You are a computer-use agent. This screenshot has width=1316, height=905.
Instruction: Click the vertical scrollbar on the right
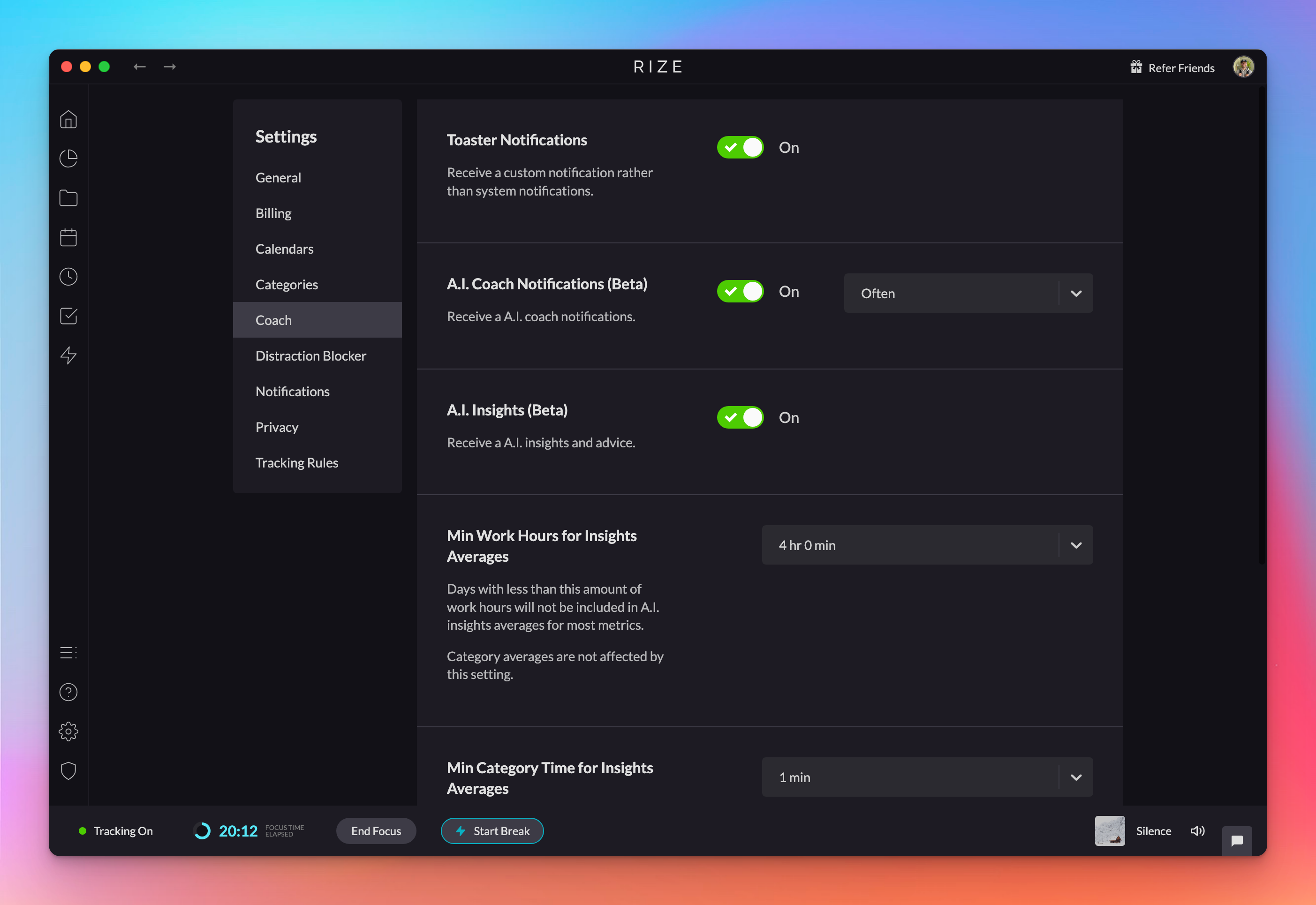point(1262,326)
